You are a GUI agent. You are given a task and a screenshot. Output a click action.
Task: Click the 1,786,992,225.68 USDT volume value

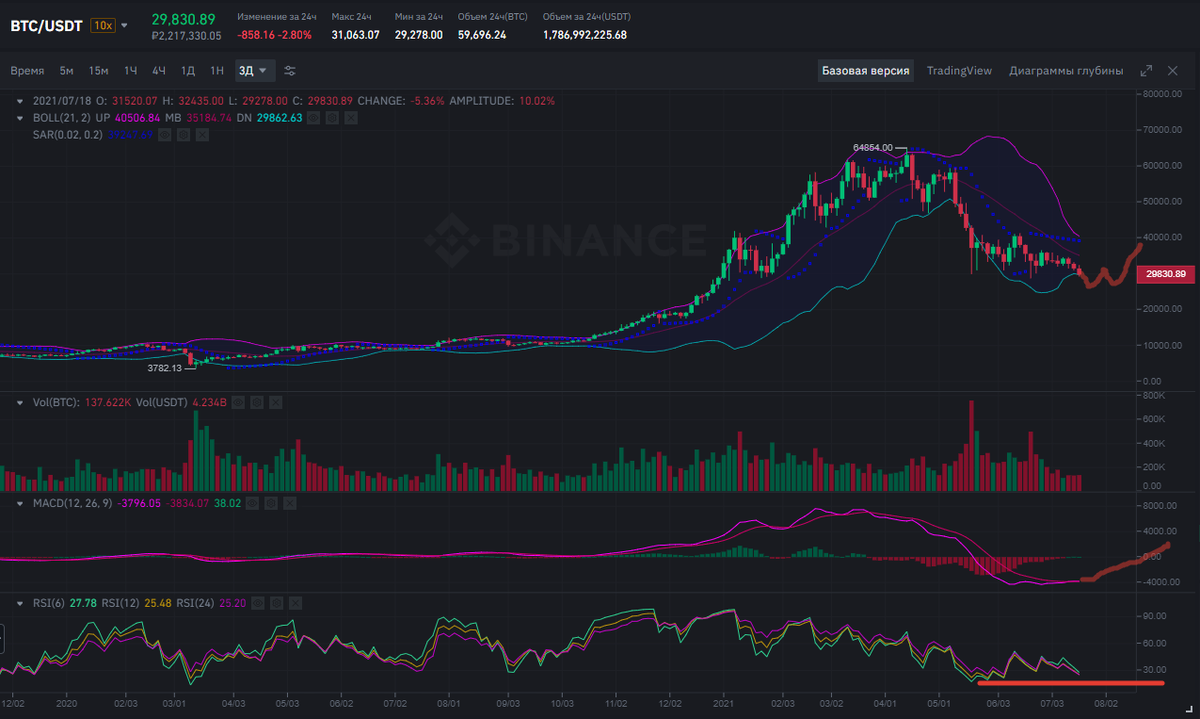click(x=585, y=35)
